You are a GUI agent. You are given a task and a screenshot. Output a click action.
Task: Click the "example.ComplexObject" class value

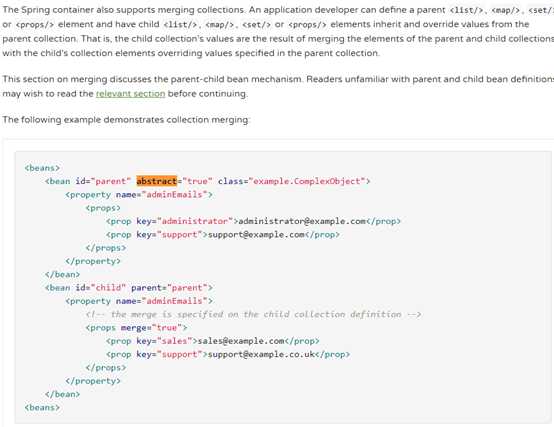307,181
